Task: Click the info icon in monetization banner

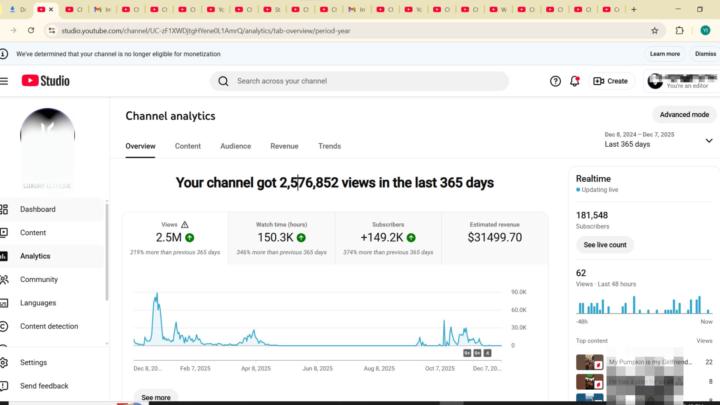Action: pos(4,54)
